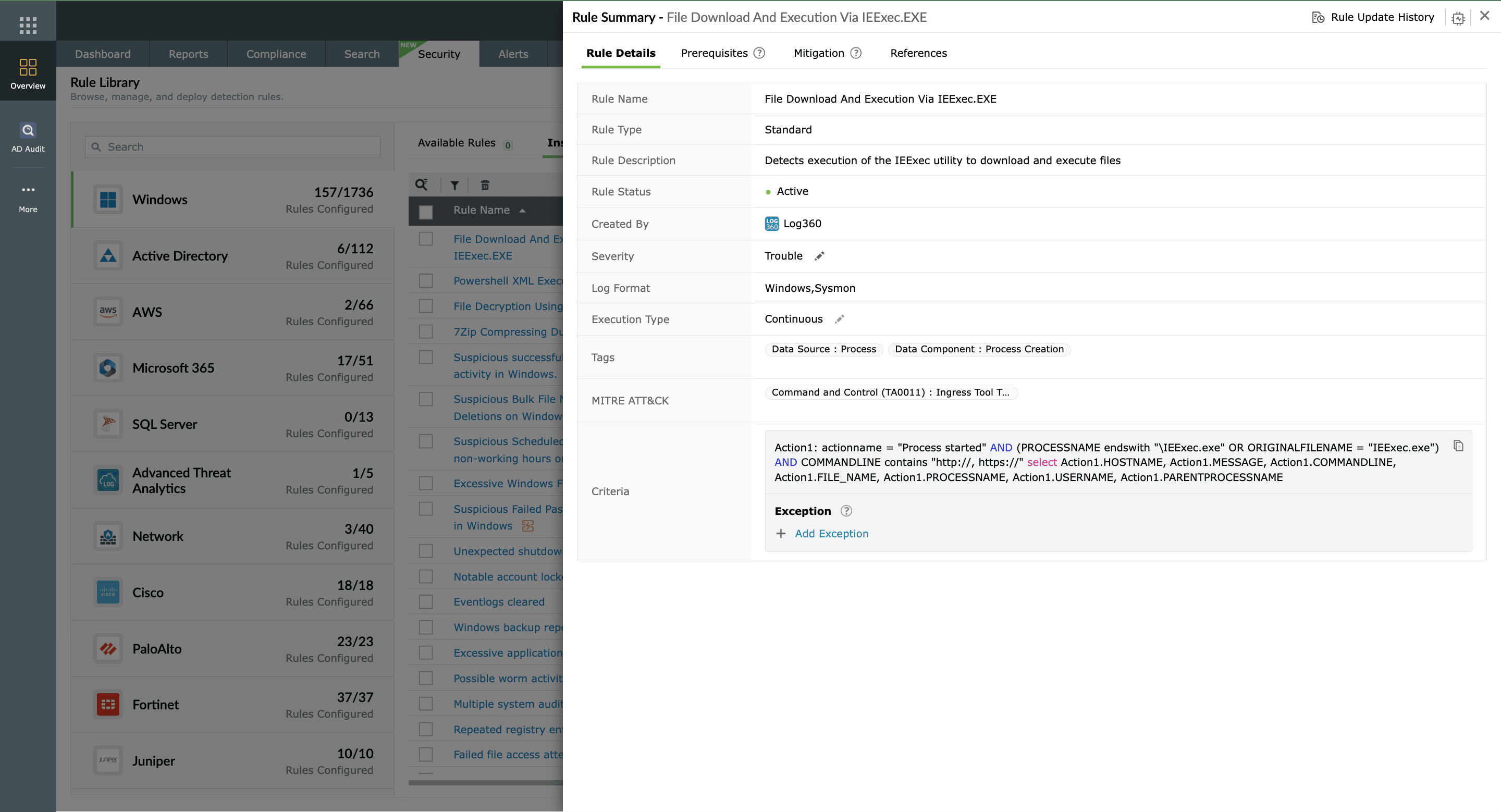Check the Powershell XML Exec rule checkbox
The height and width of the screenshot is (812, 1501).
[x=425, y=280]
